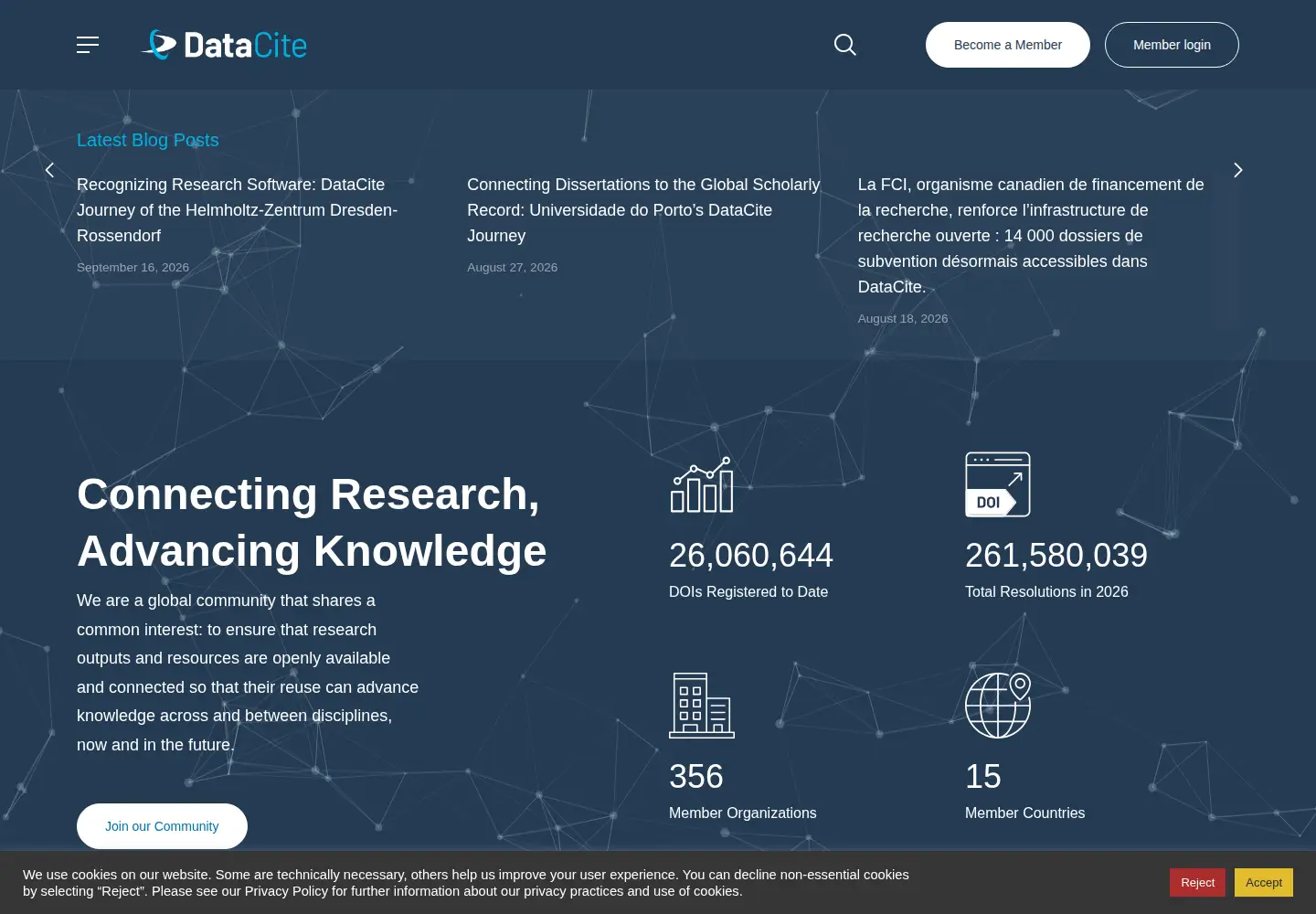Click the DataCite logo
The width and height of the screenshot is (1316, 914).
224,45
